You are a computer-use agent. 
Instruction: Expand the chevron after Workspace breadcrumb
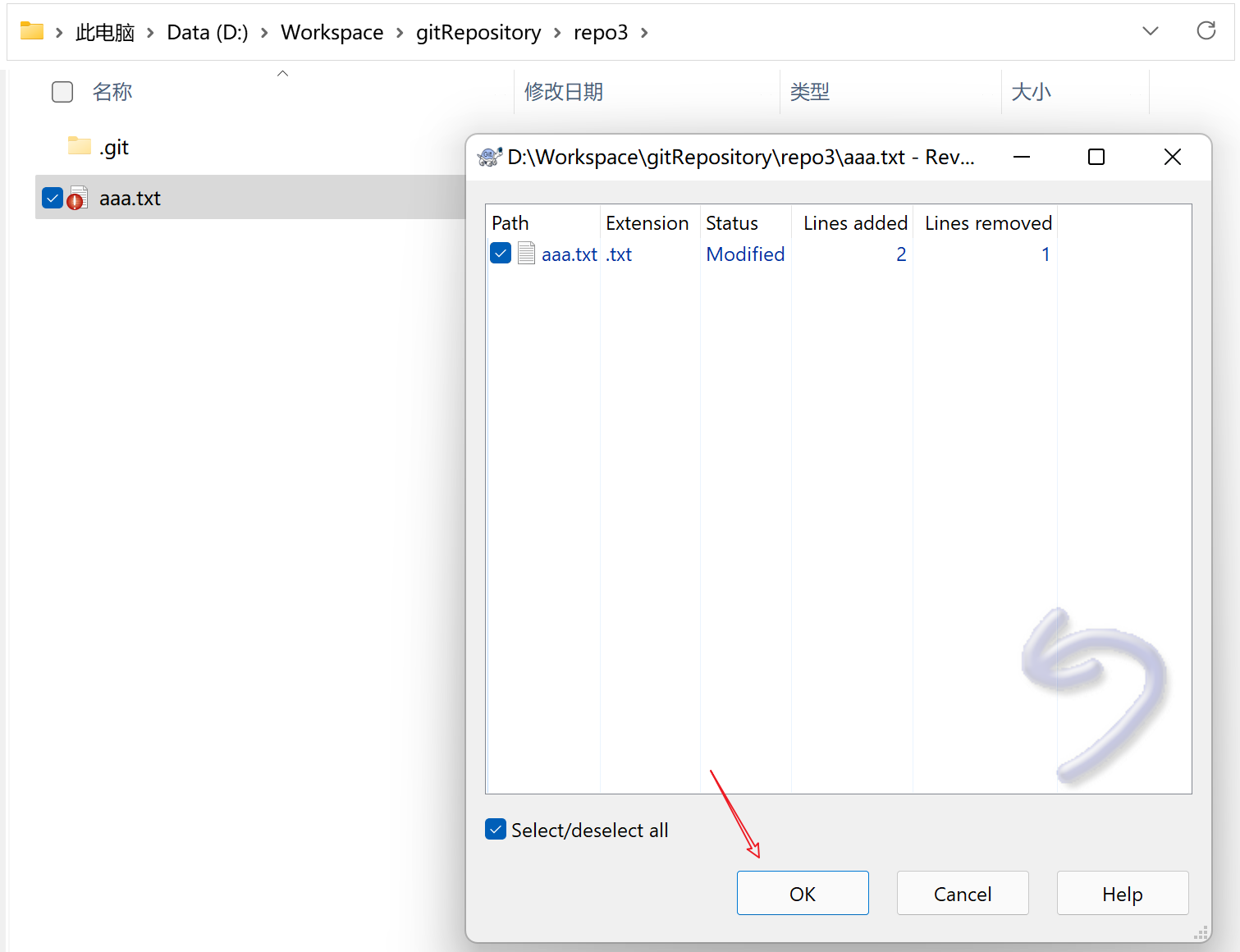point(400,33)
